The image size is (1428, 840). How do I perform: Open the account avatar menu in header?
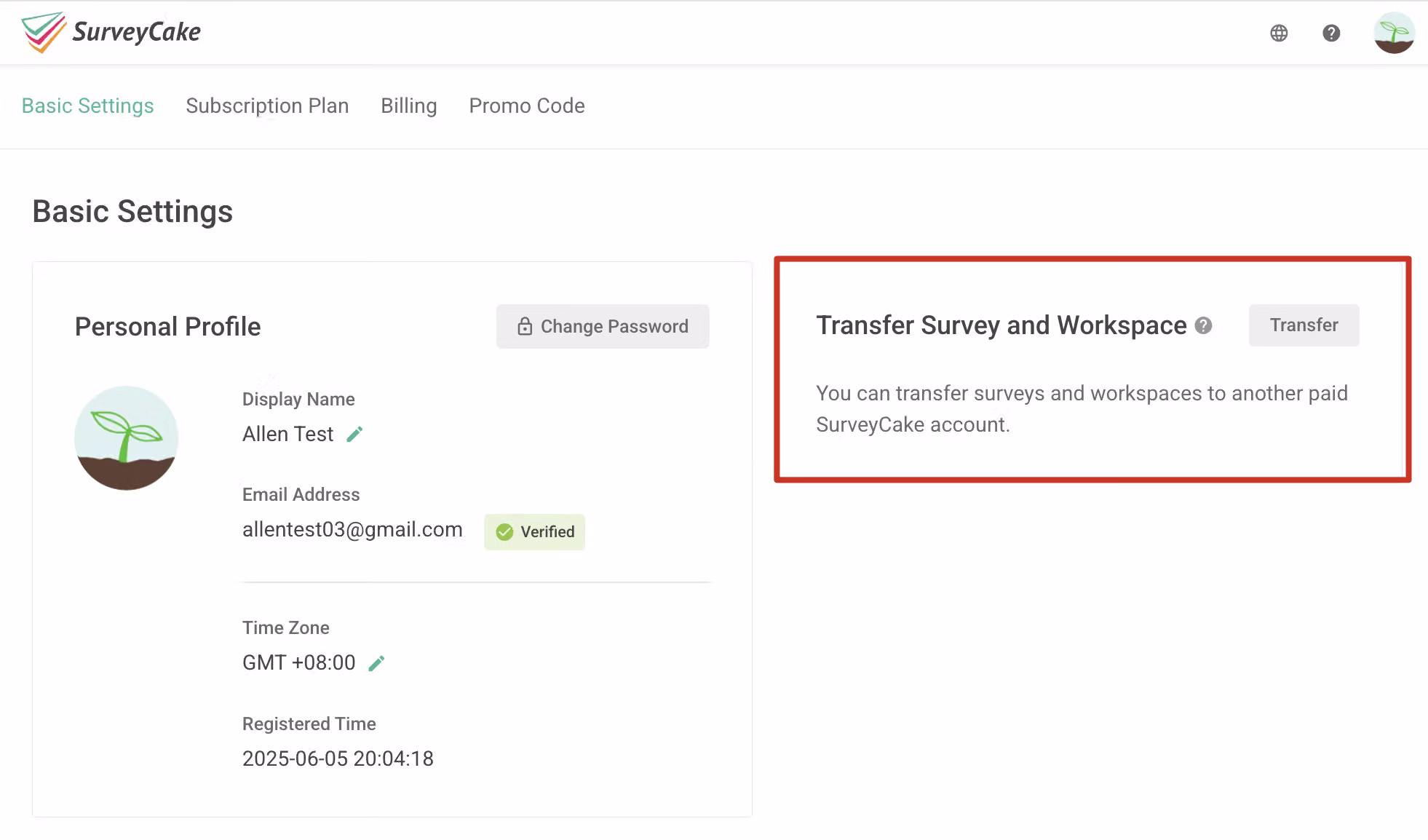1394,33
